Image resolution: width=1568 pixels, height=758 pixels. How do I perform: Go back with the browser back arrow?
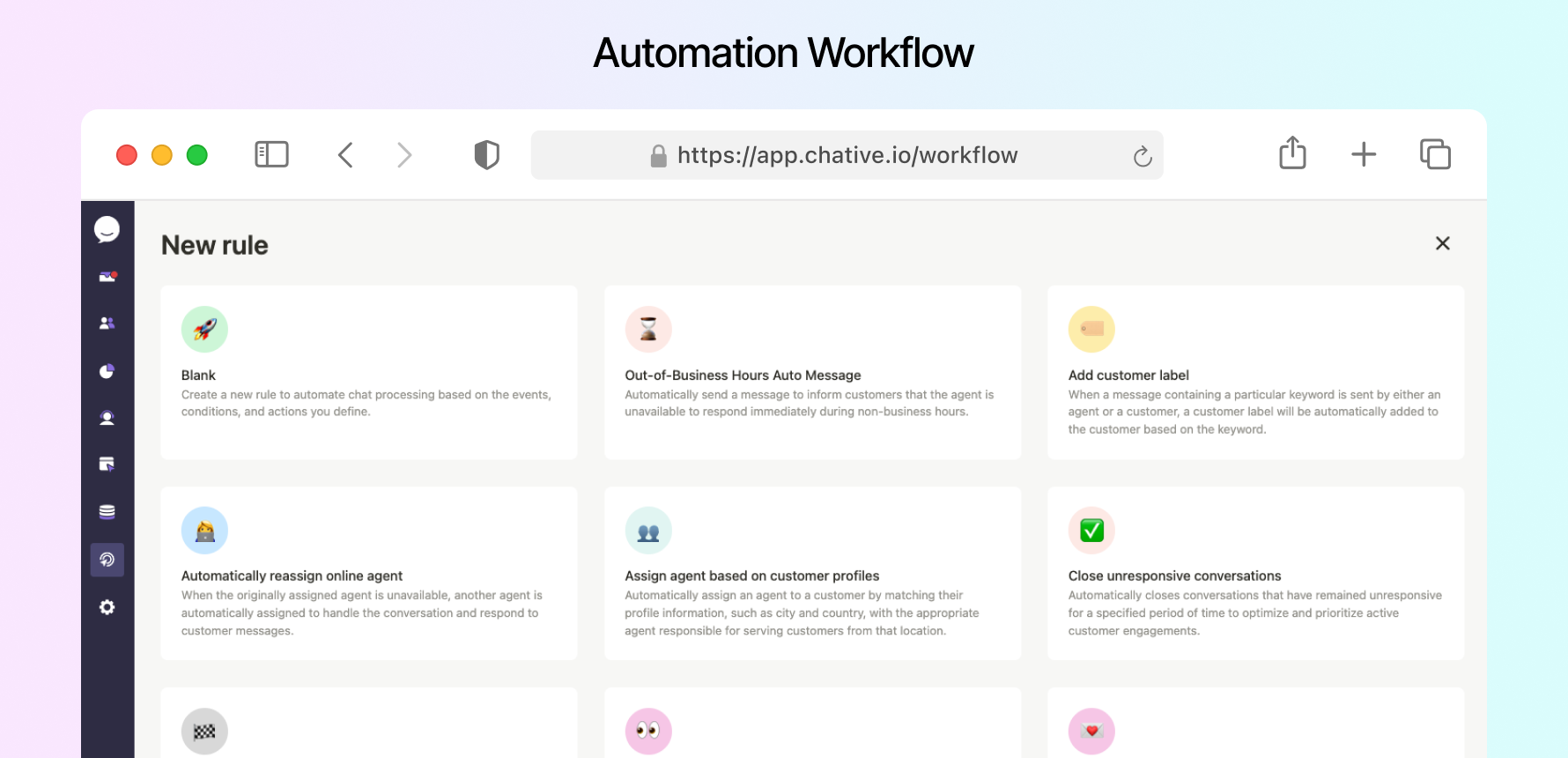tap(345, 155)
